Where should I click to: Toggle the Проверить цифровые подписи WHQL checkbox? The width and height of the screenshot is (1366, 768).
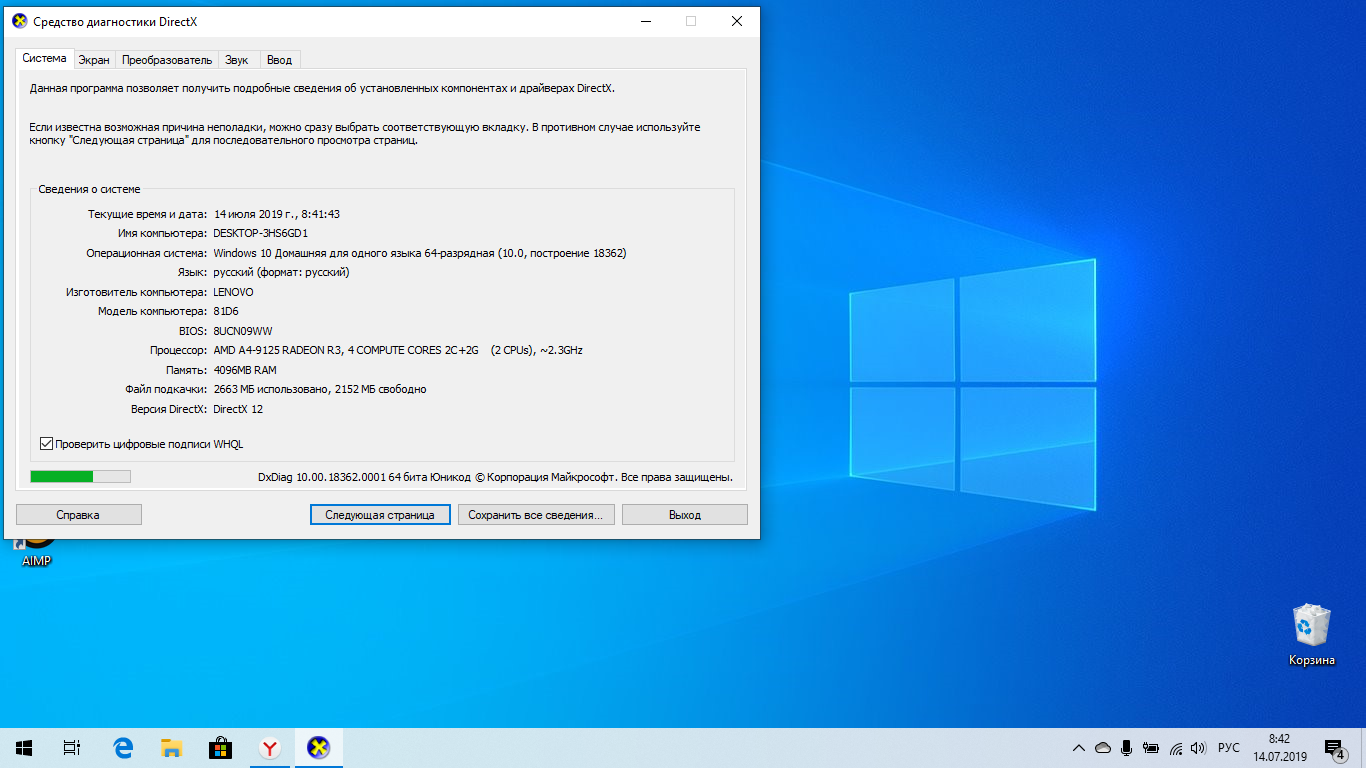click(x=46, y=444)
